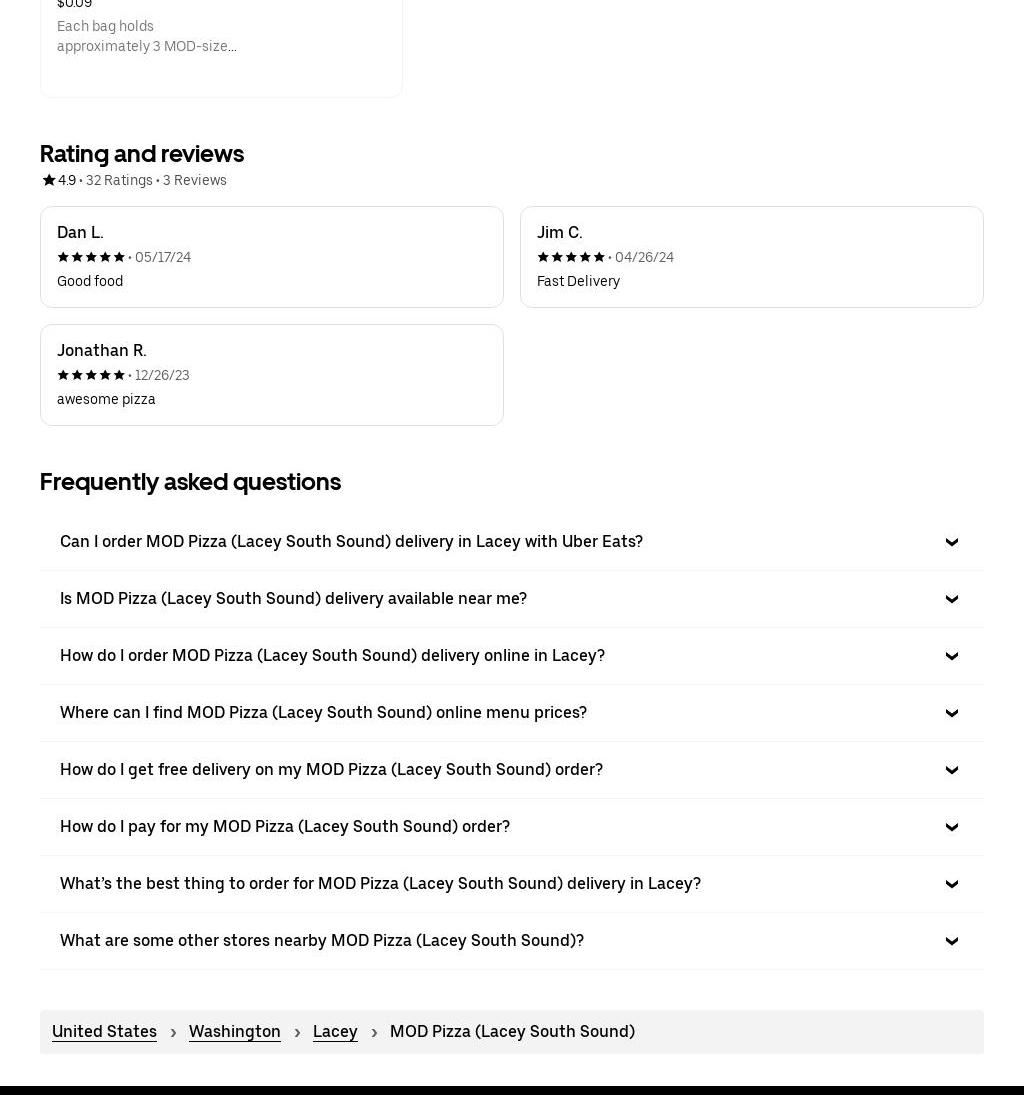
Task: Select Jim C. 'Fast Delivery' review card
Action: click(x=751, y=257)
